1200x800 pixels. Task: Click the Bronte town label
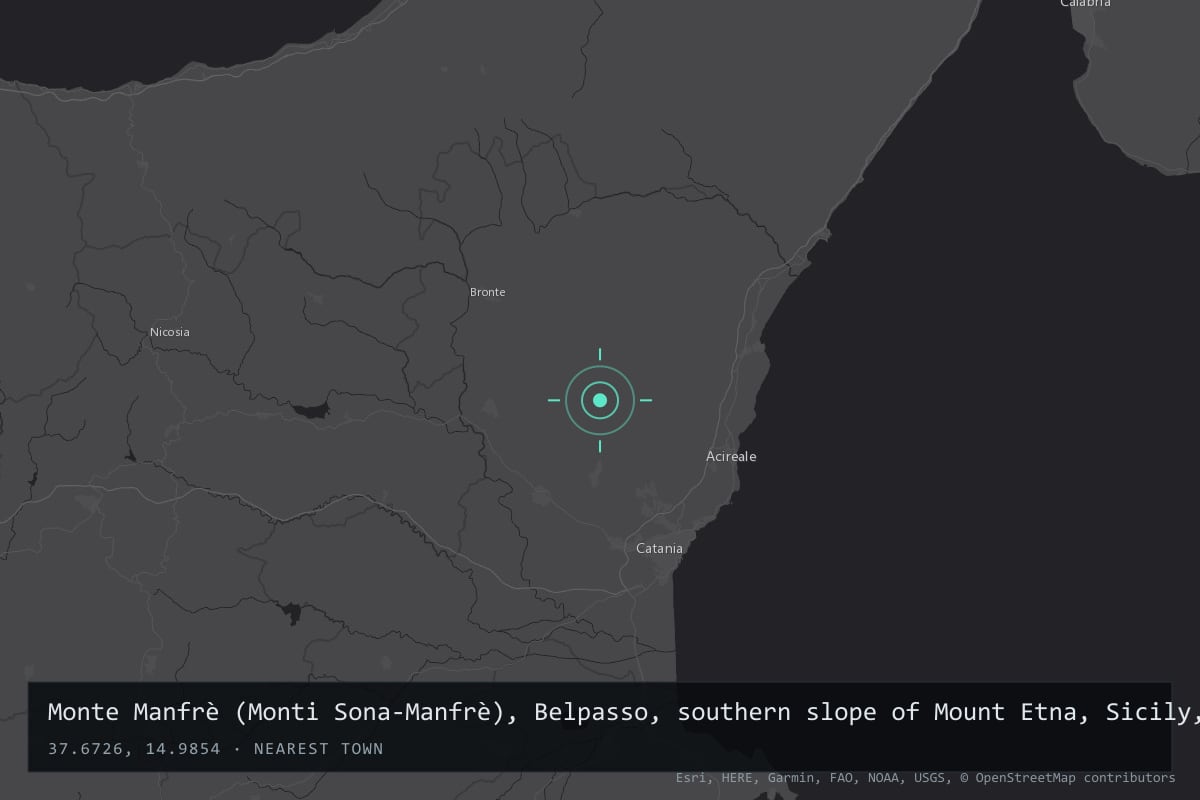coord(488,292)
